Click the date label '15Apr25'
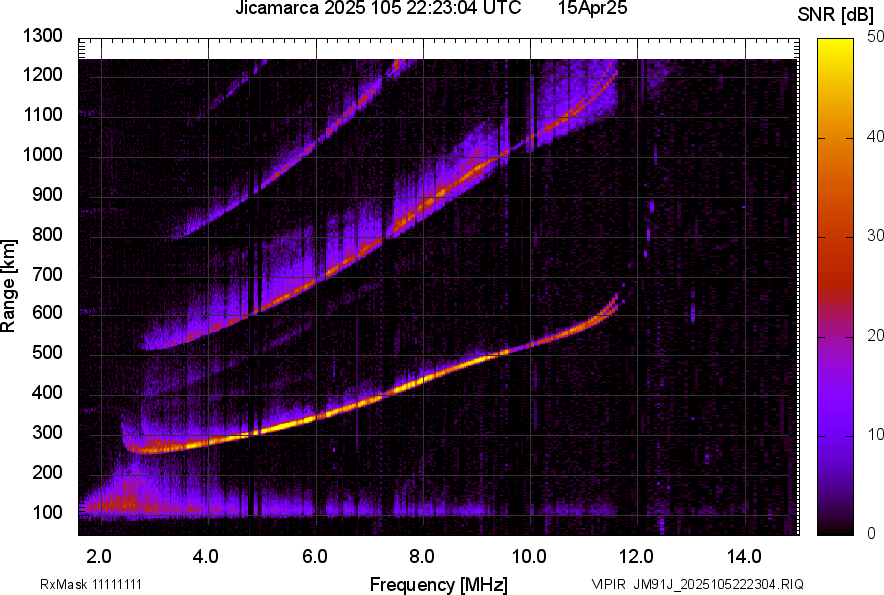 coord(593,8)
